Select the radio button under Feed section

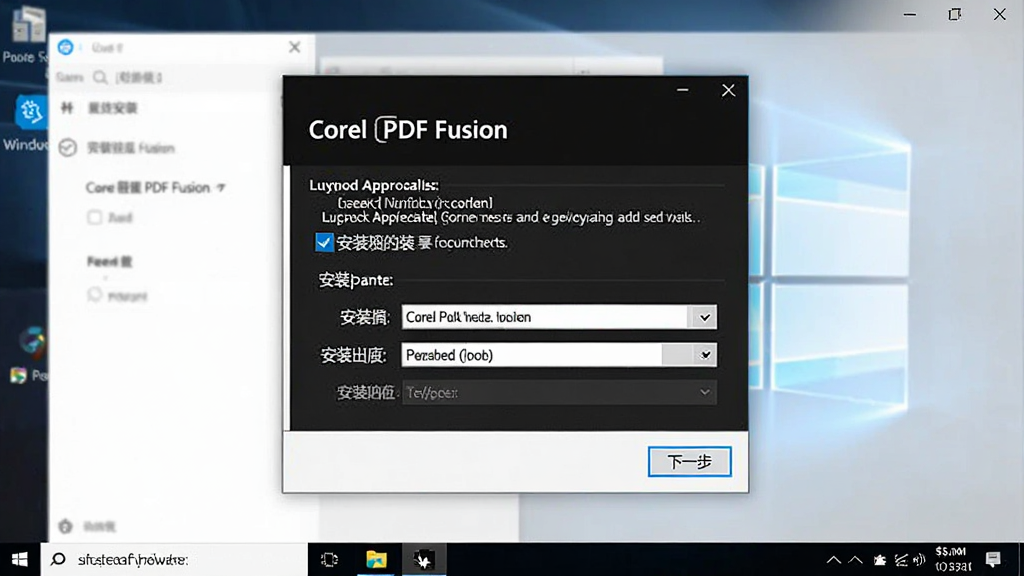tap(95, 295)
